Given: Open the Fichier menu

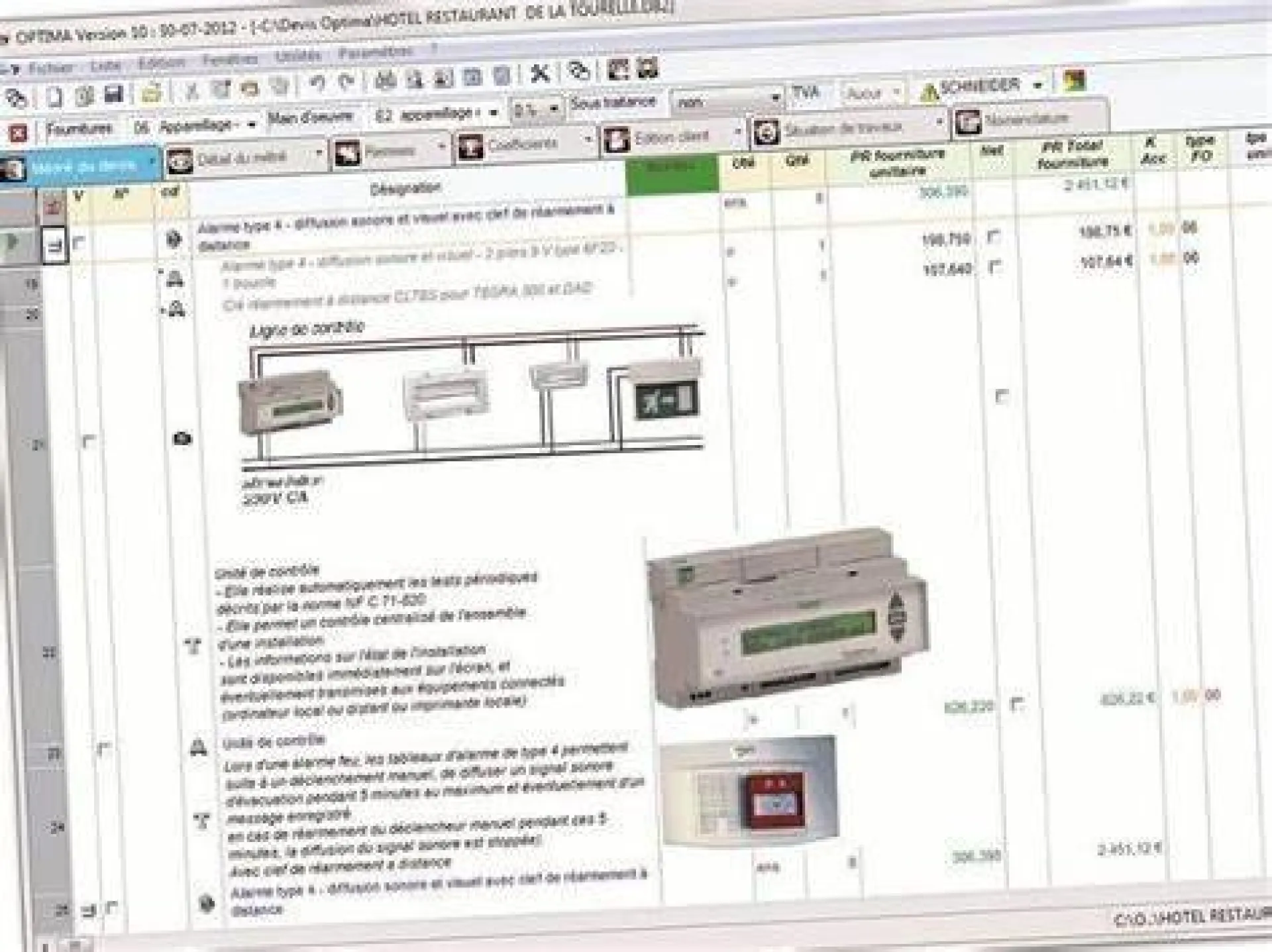Looking at the screenshot, I should click(x=50, y=68).
